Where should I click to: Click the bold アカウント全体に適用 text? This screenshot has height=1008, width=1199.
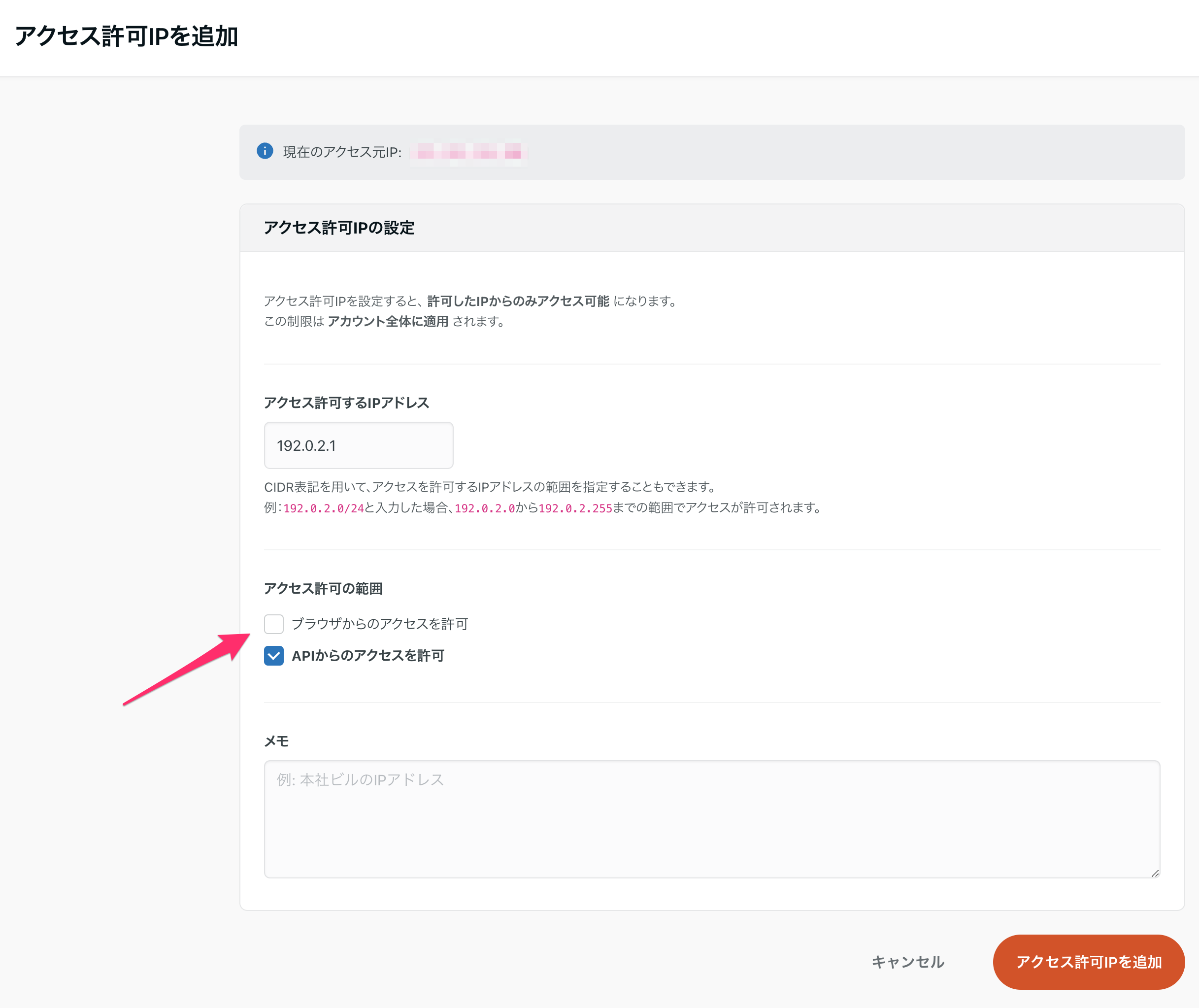(x=388, y=322)
